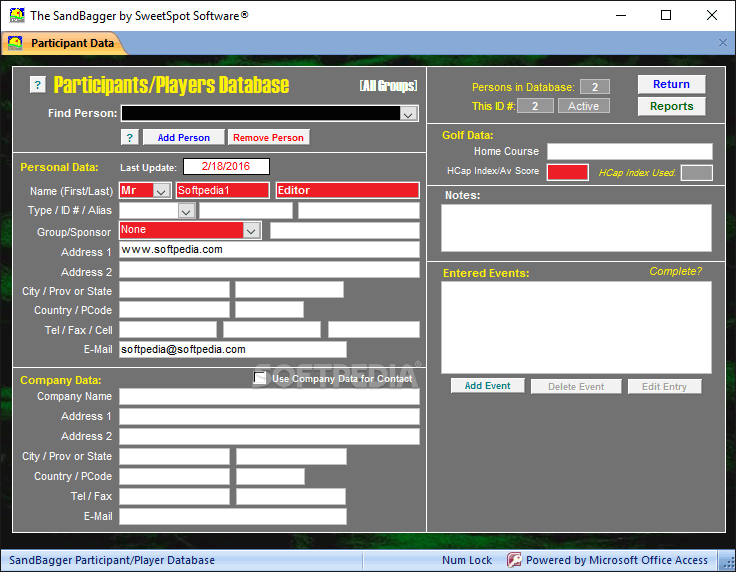Click the personal PCode input field
The image size is (736, 572).
[x=269, y=310]
